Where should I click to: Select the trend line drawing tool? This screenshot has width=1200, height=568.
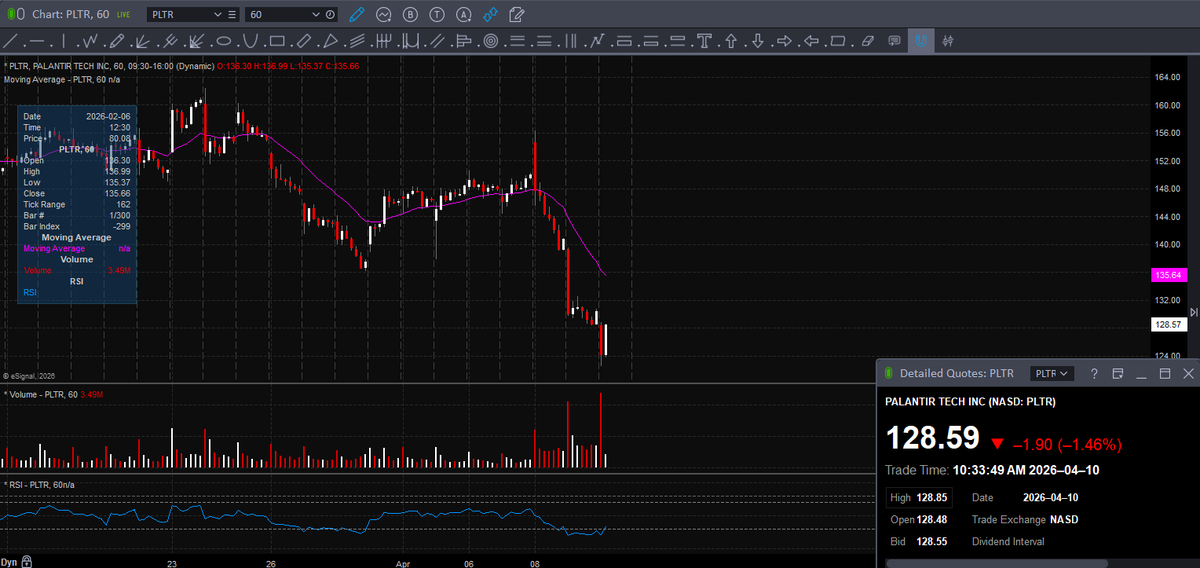(10, 41)
